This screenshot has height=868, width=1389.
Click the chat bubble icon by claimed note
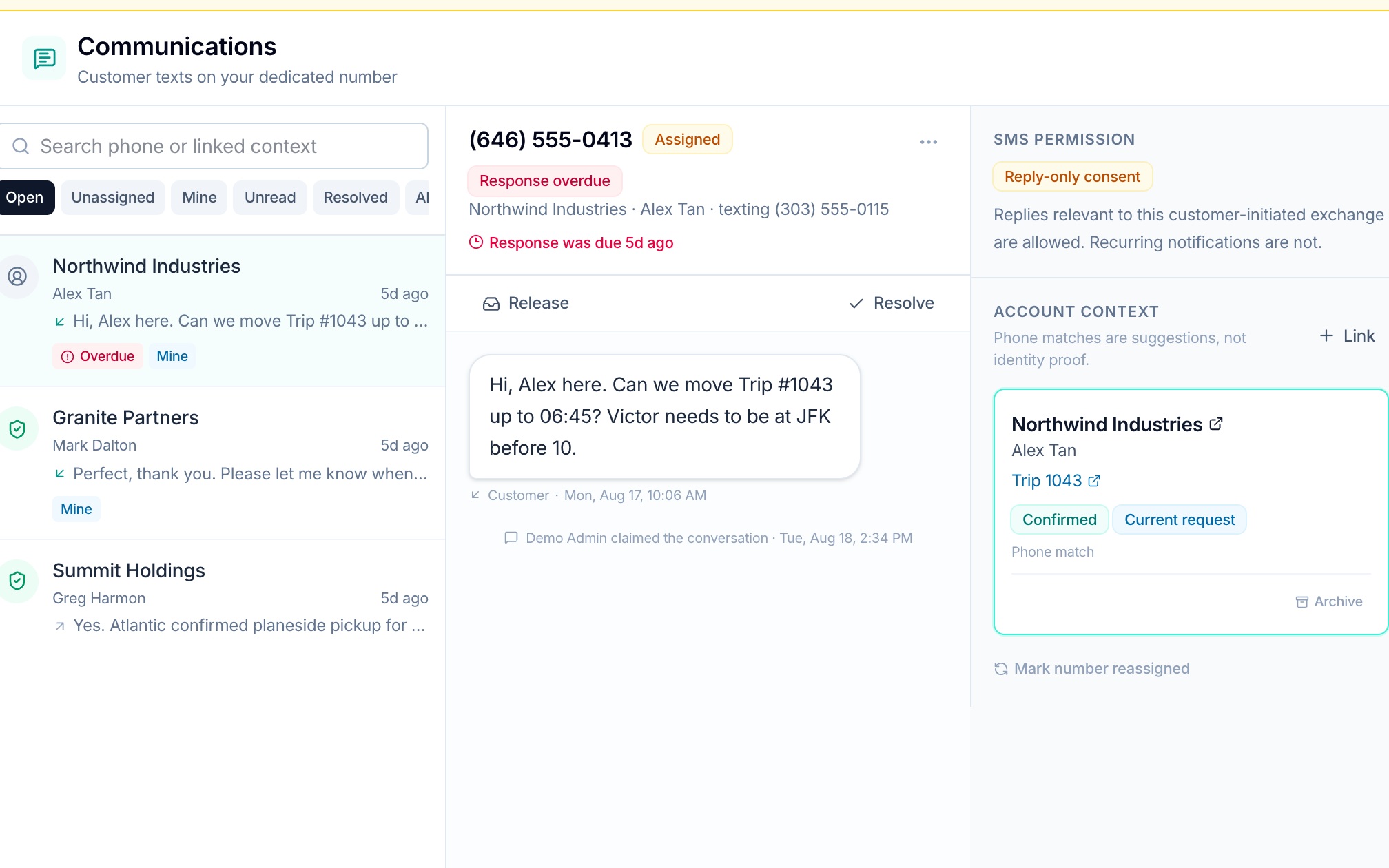click(x=511, y=538)
